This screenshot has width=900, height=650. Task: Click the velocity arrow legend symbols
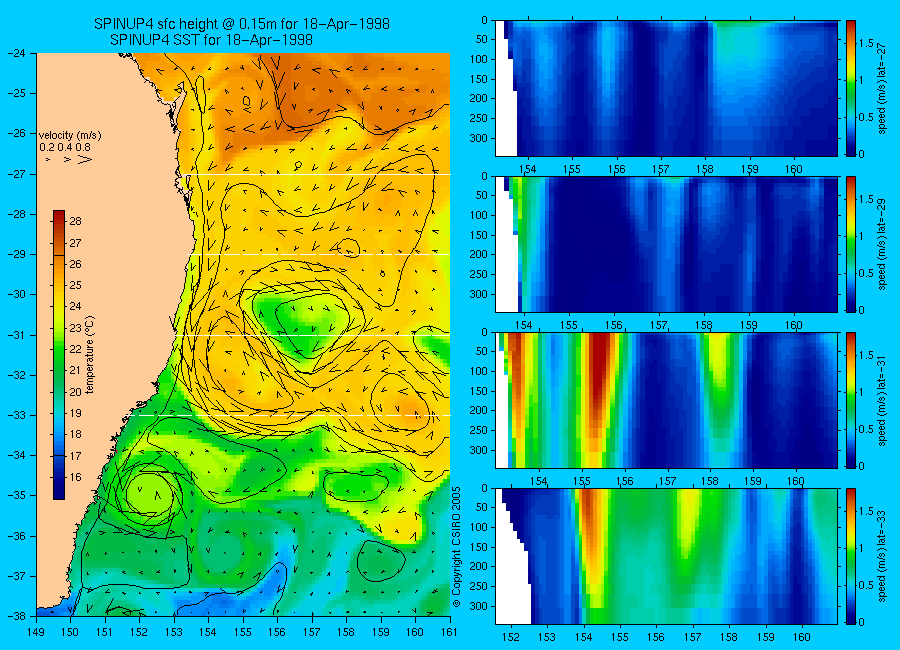pyautogui.click(x=68, y=159)
